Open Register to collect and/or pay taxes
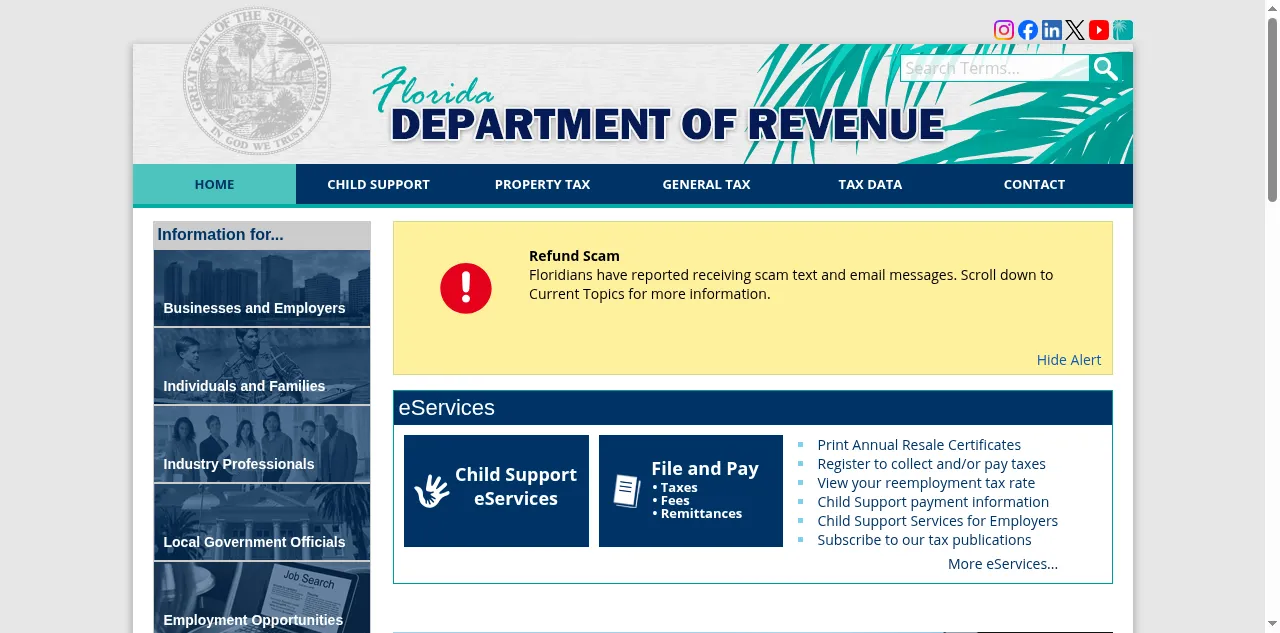This screenshot has height=633, width=1280. (931, 464)
